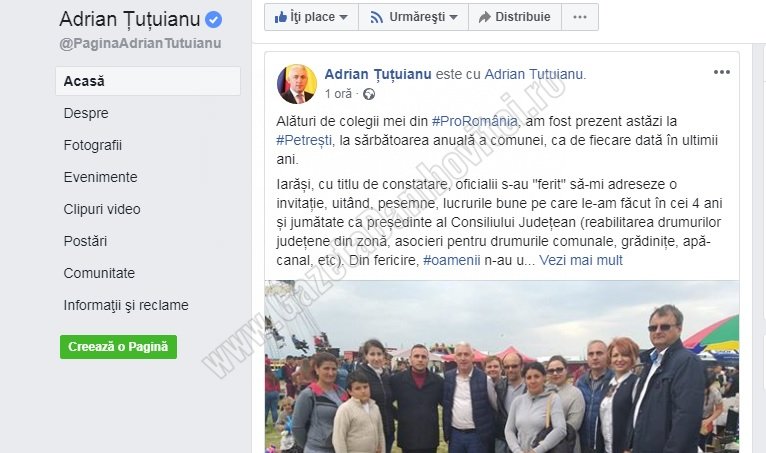Screen dimensions: 766x453
Task: Click the tagged Adrian Tutuianu name link
Action: click(x=533, y=74)
